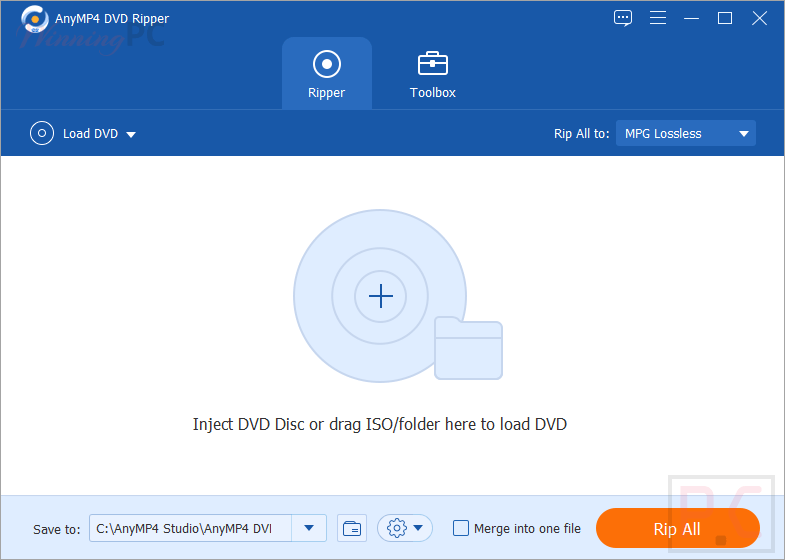Switch to the Toolbox tab
785x560 pixels.
433,74
